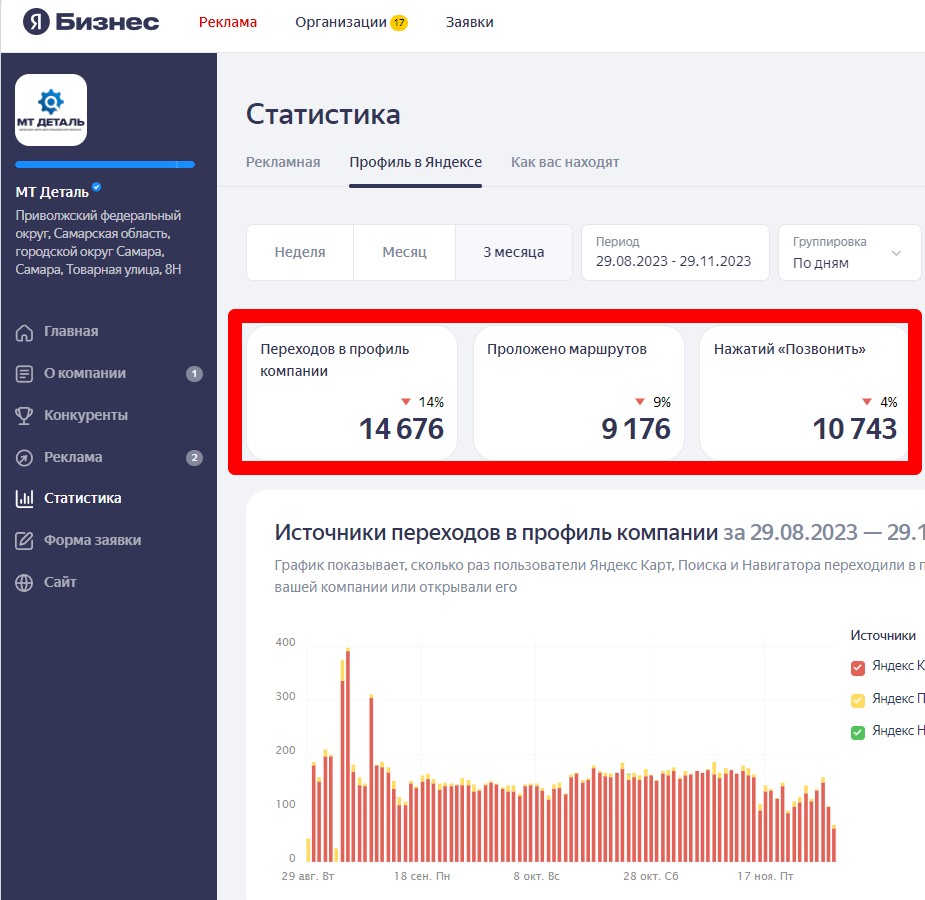Image resolution: width=925 pixels, height=900 pixels.
Task: Select the Неделя period button
Action: [300, 253]
